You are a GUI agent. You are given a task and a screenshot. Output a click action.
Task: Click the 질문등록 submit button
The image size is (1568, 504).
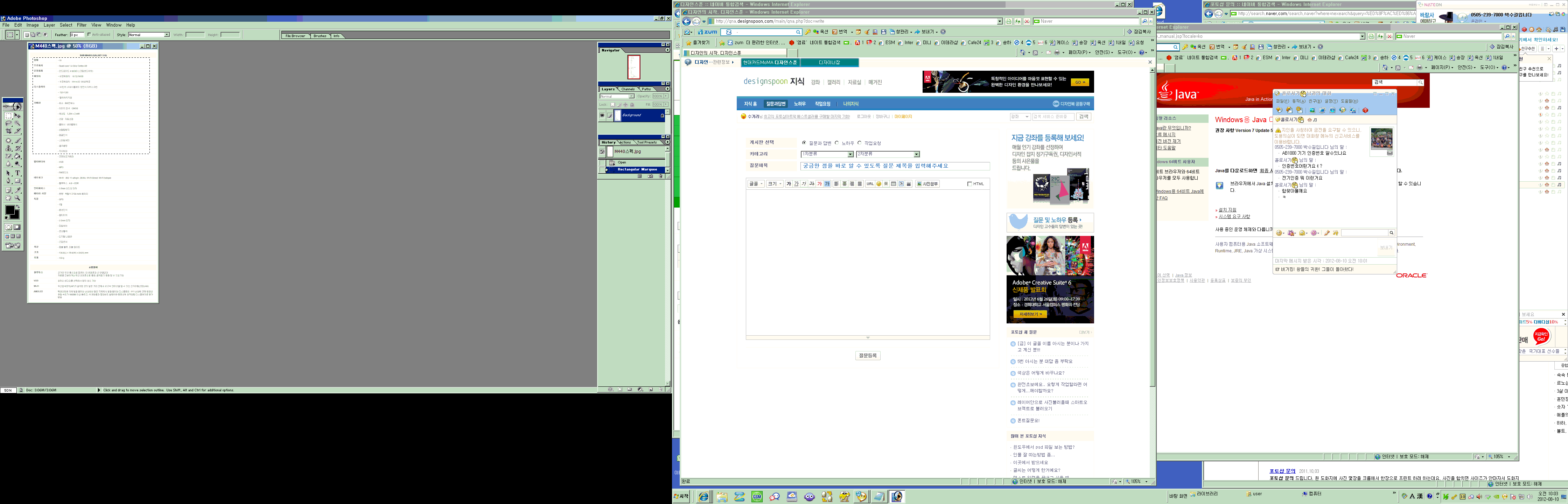pyautogui.click(x=867, y=356)
